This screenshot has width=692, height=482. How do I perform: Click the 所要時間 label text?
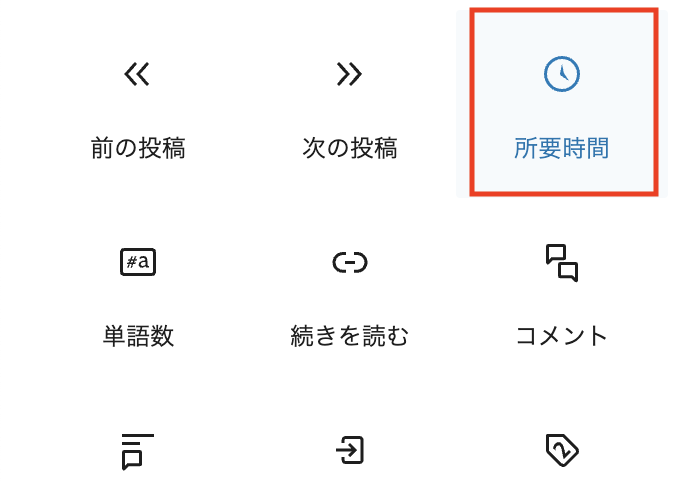[561, 148]
